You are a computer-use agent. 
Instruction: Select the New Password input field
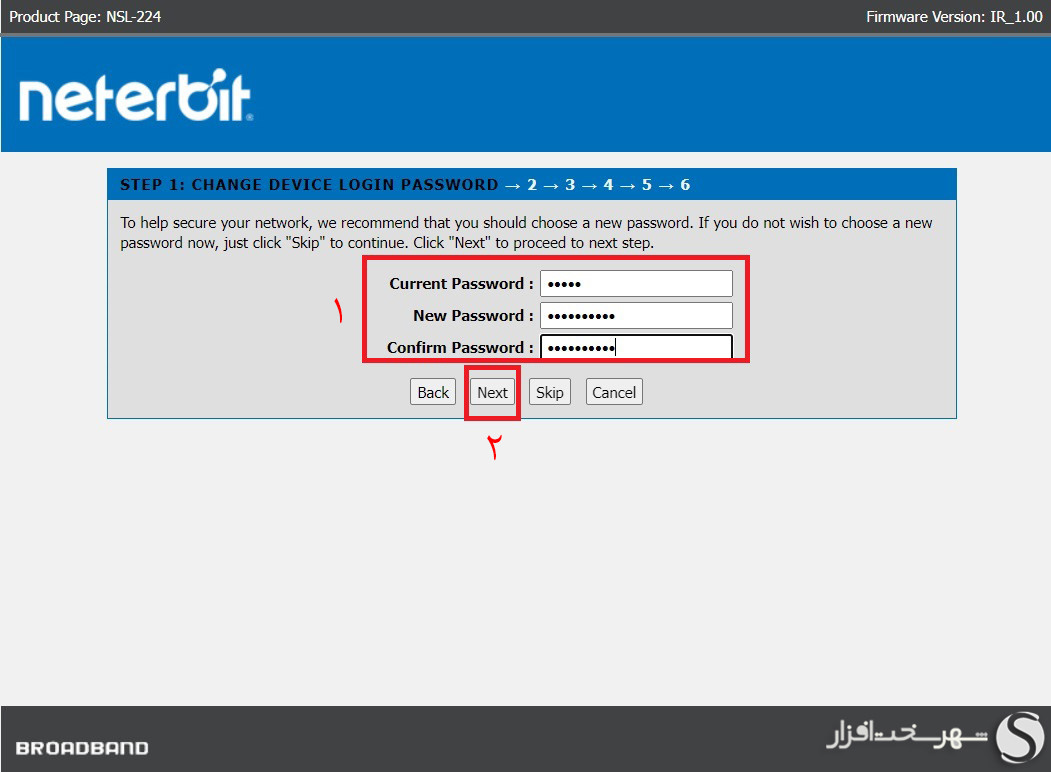(x=636, y=315)
